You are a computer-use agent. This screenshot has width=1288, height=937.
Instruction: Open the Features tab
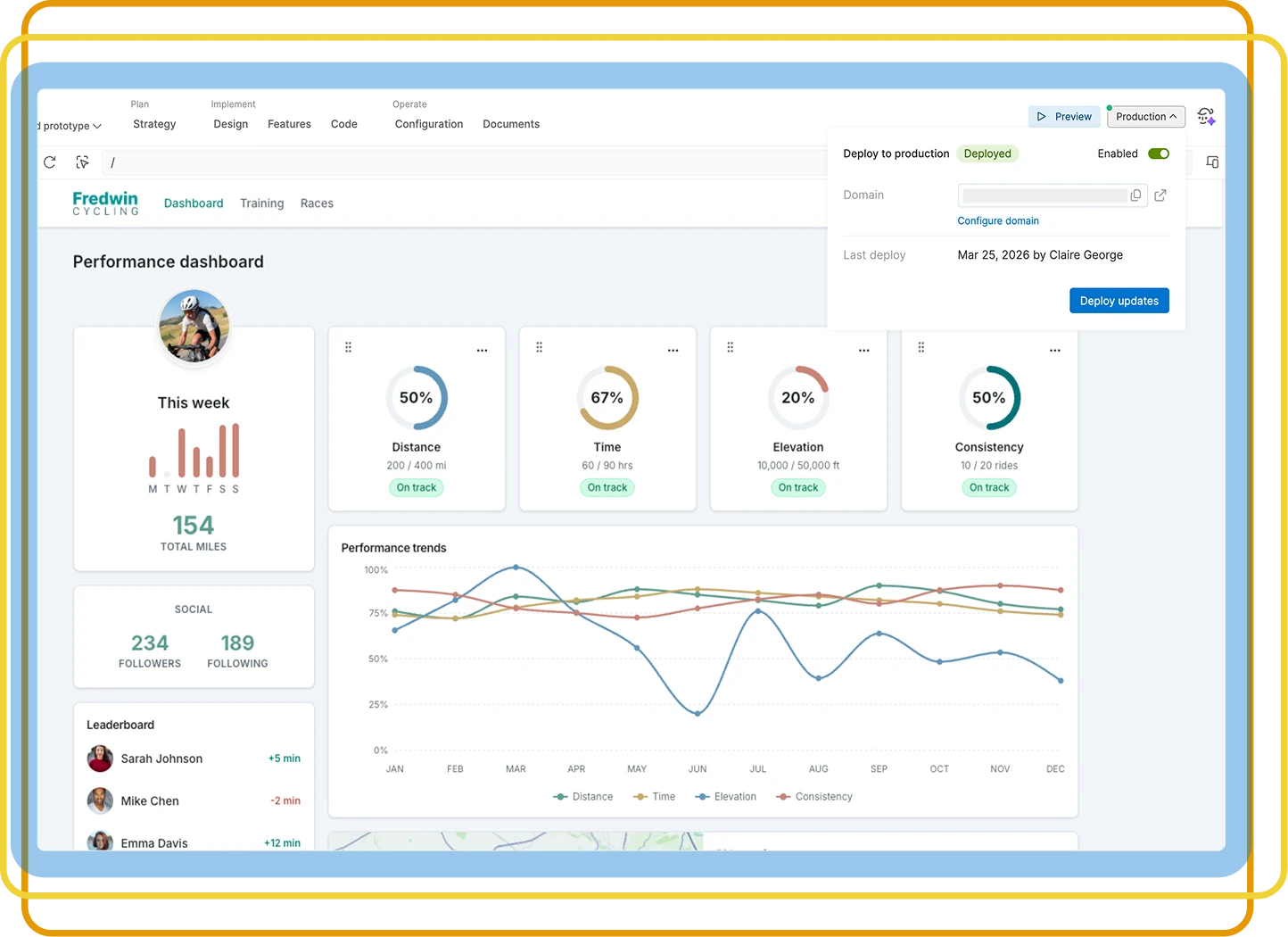pyautogui.click(x=289, y=124)
